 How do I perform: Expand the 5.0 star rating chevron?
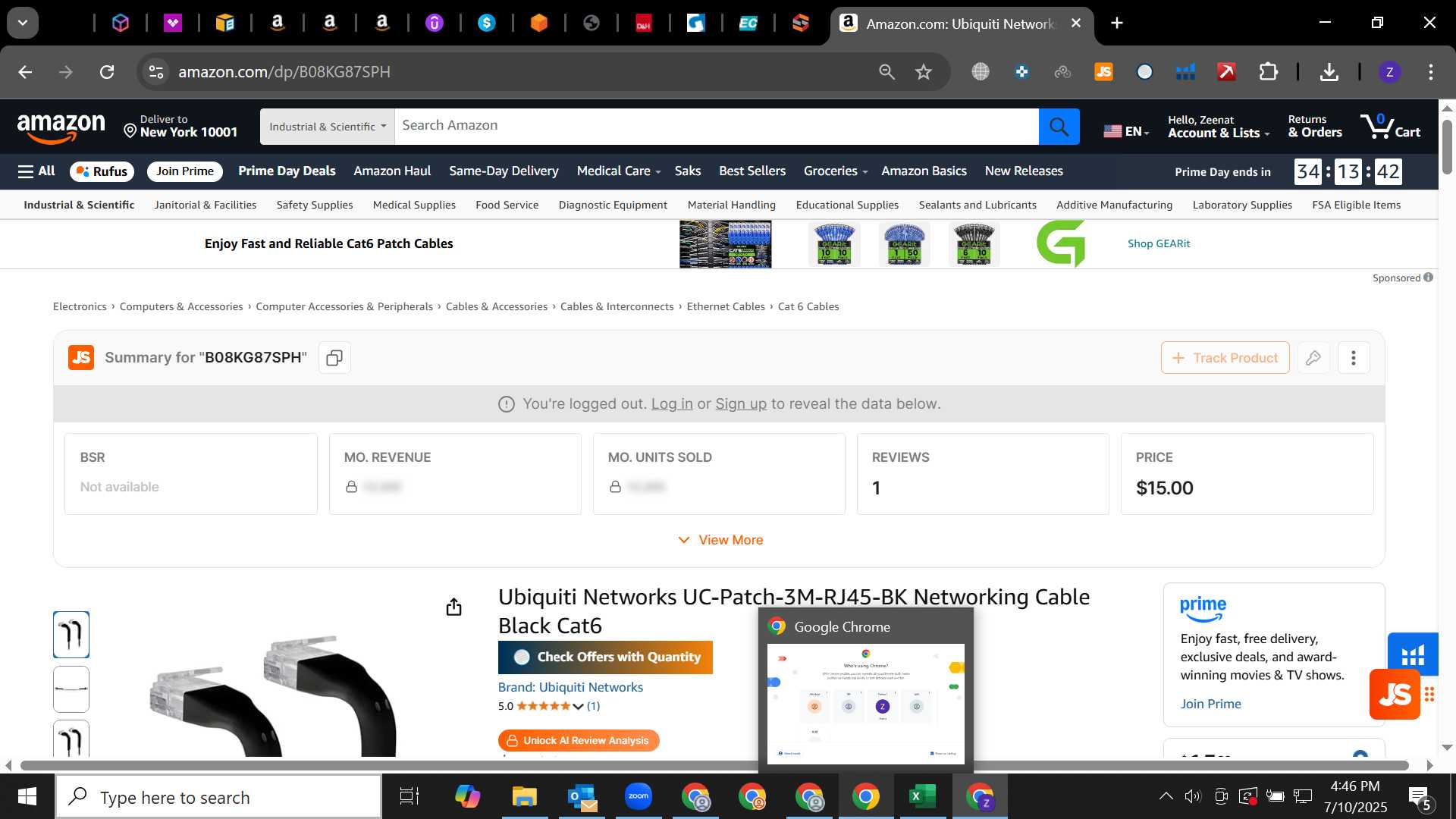click(x=578, y=707)
